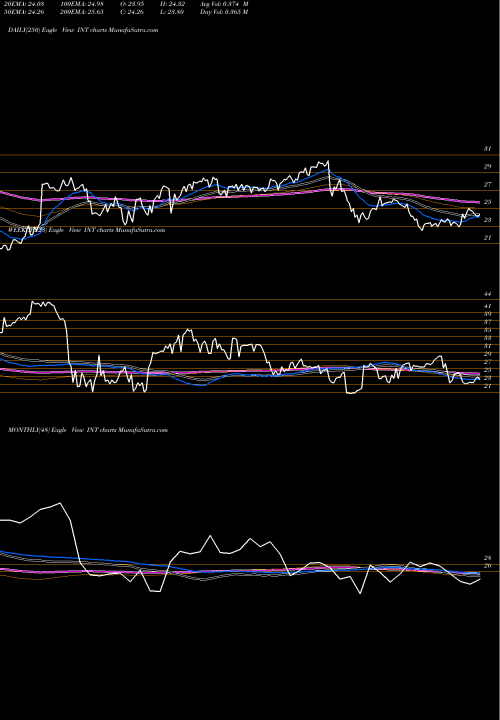
Task: Select the 20EMA value in header
Action: tap(24, 4)
